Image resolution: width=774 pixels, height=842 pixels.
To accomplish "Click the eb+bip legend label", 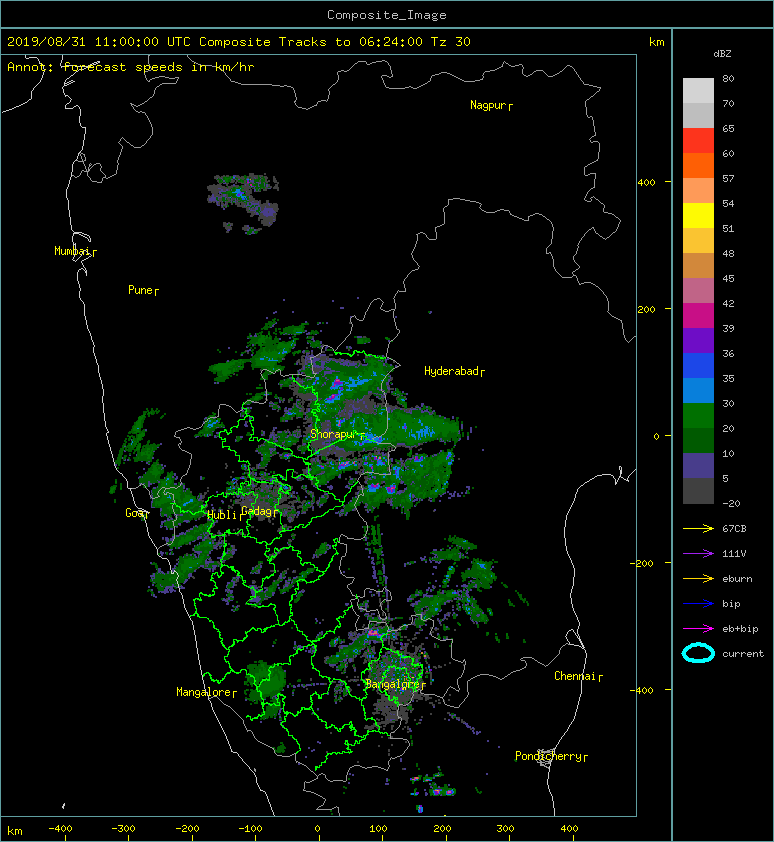I will click(740, 629).
